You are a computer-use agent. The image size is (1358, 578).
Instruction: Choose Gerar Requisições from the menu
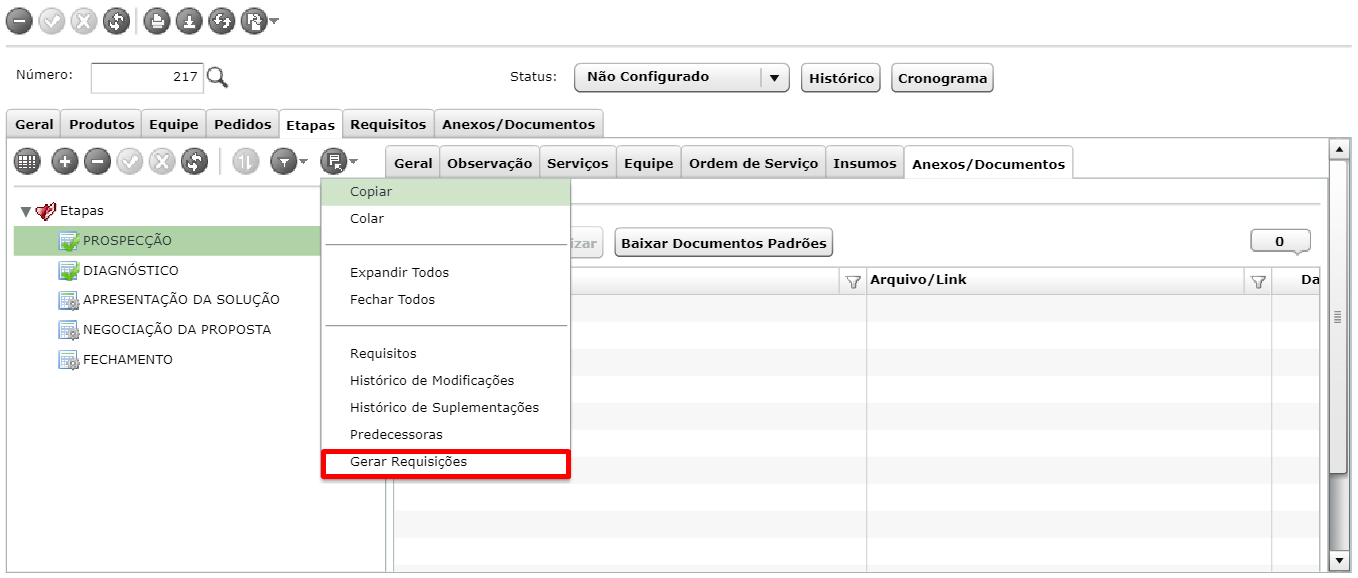tap(408, 462)
